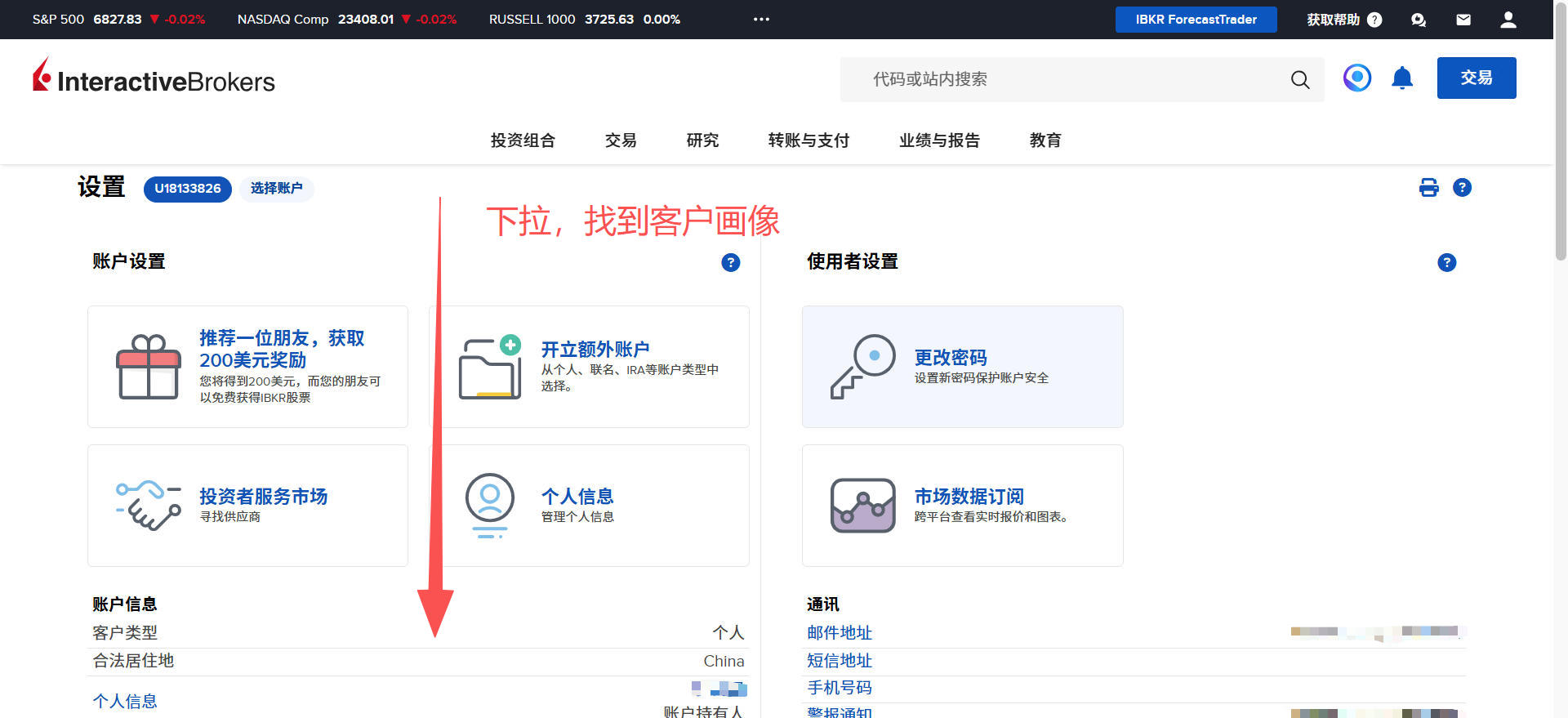This screenshot has width=1568, height=718.
Task: Click the print icon on settings page
Action: click(x=1428, y=188)
